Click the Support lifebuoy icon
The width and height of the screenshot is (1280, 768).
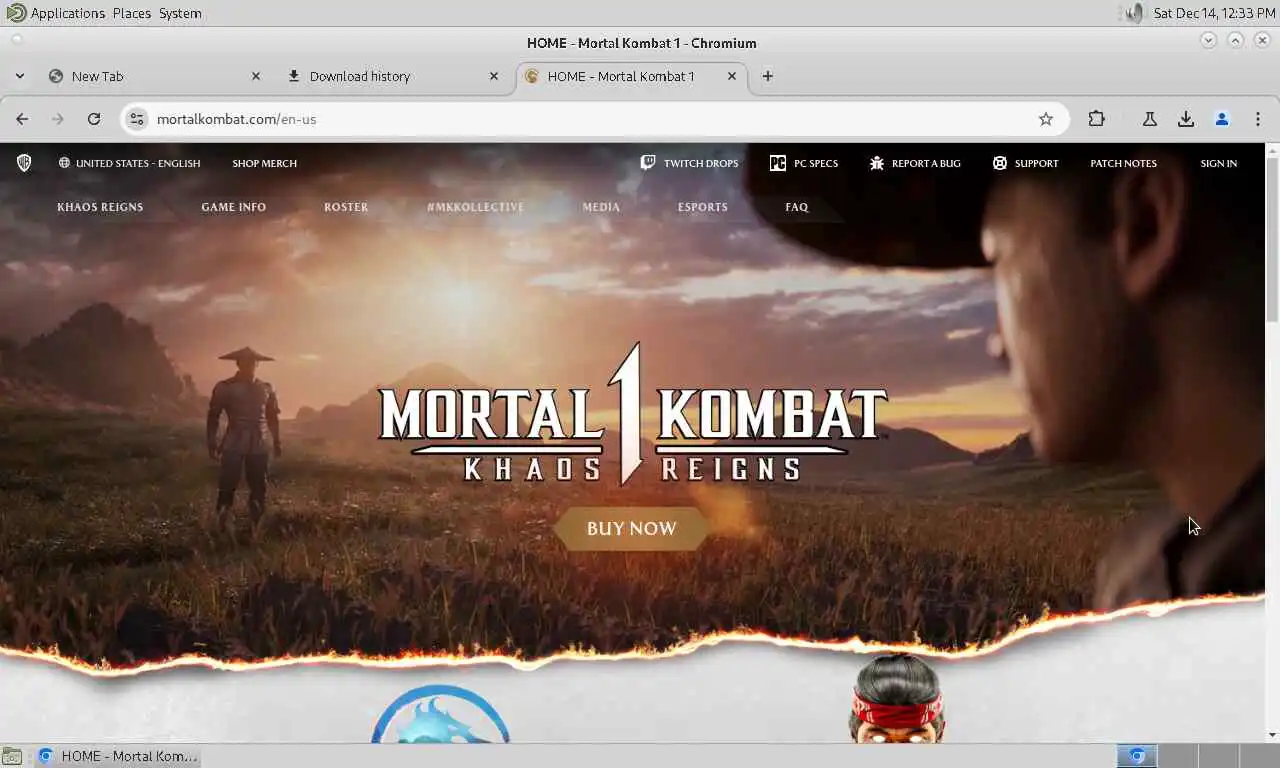click(x=1000, y=163)
